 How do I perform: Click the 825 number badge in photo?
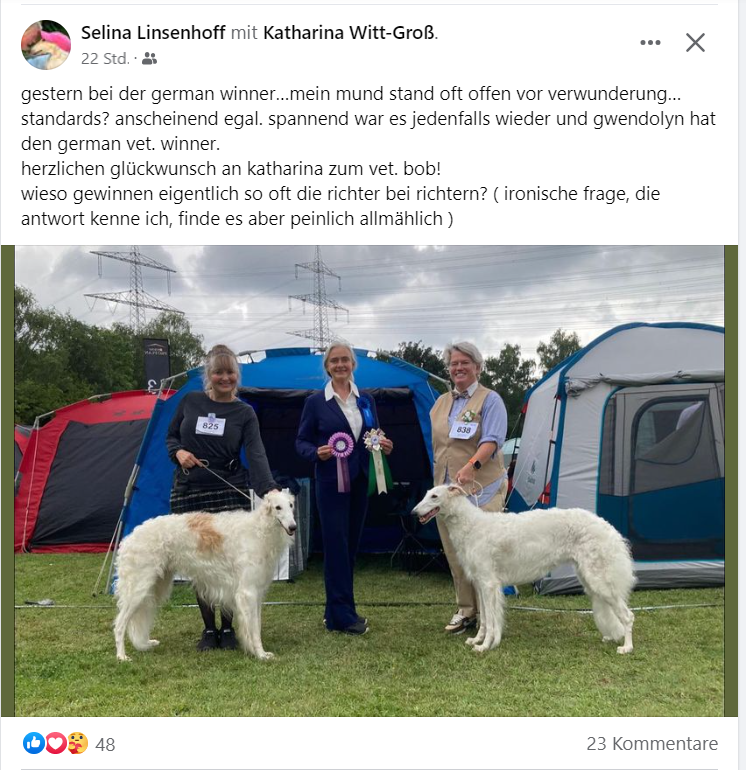point(210,425)
